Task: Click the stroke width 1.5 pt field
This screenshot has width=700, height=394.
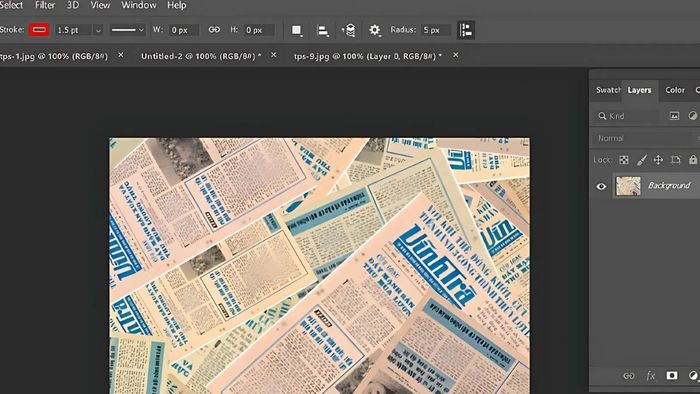Action: point(74,30)
